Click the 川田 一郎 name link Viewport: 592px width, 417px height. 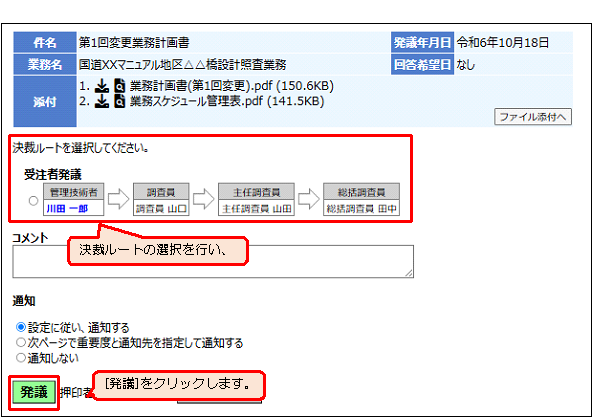click(x=67, y=208)
